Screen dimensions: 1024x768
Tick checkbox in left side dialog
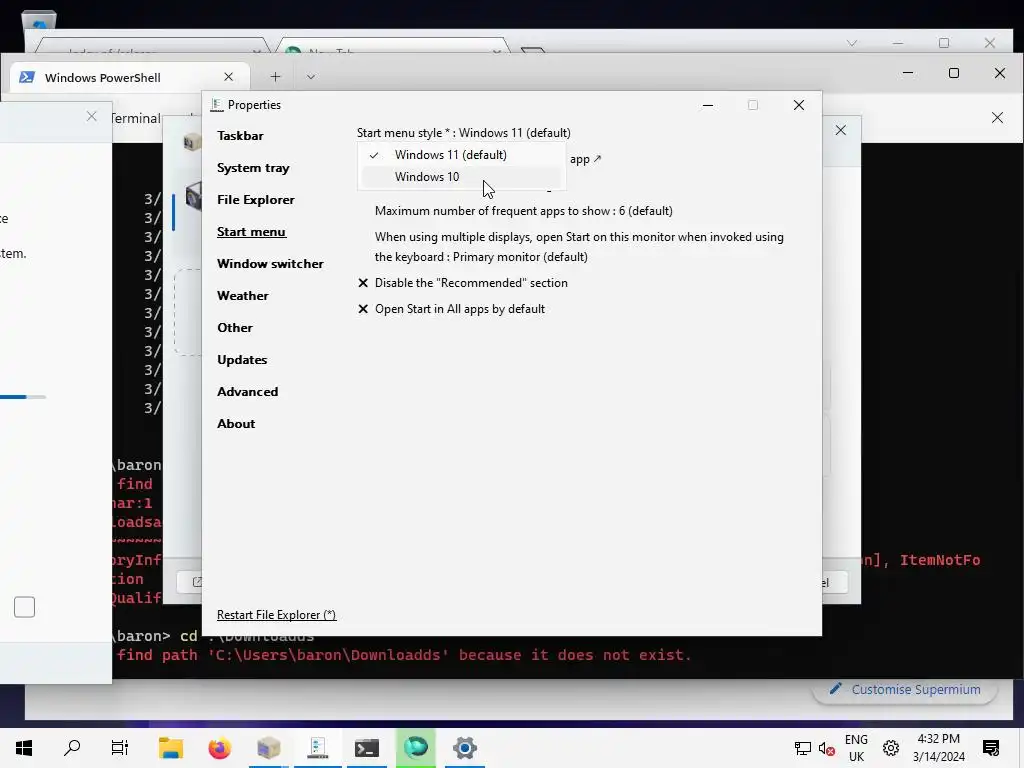[x=24, y=607]
